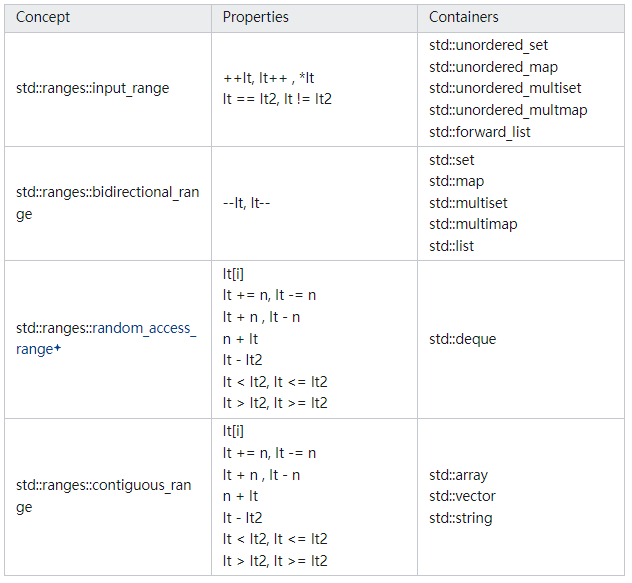Click the std::set container entry

452,160
